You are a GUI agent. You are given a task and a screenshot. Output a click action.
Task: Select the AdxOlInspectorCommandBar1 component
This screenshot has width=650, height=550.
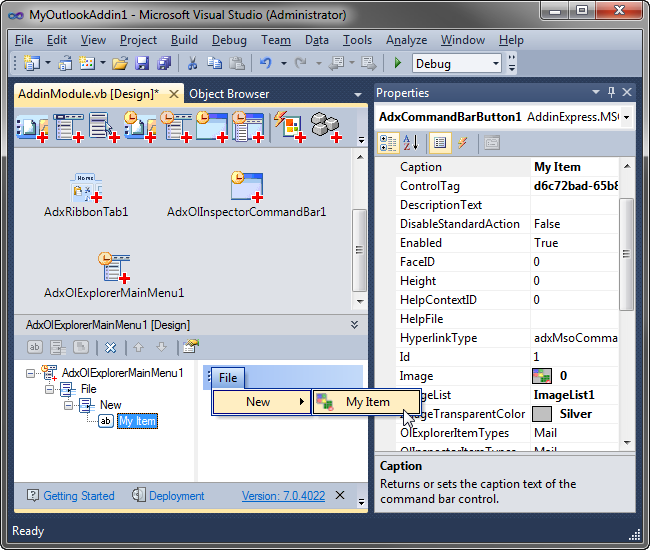pyautogui.click(x=247, y=195)
